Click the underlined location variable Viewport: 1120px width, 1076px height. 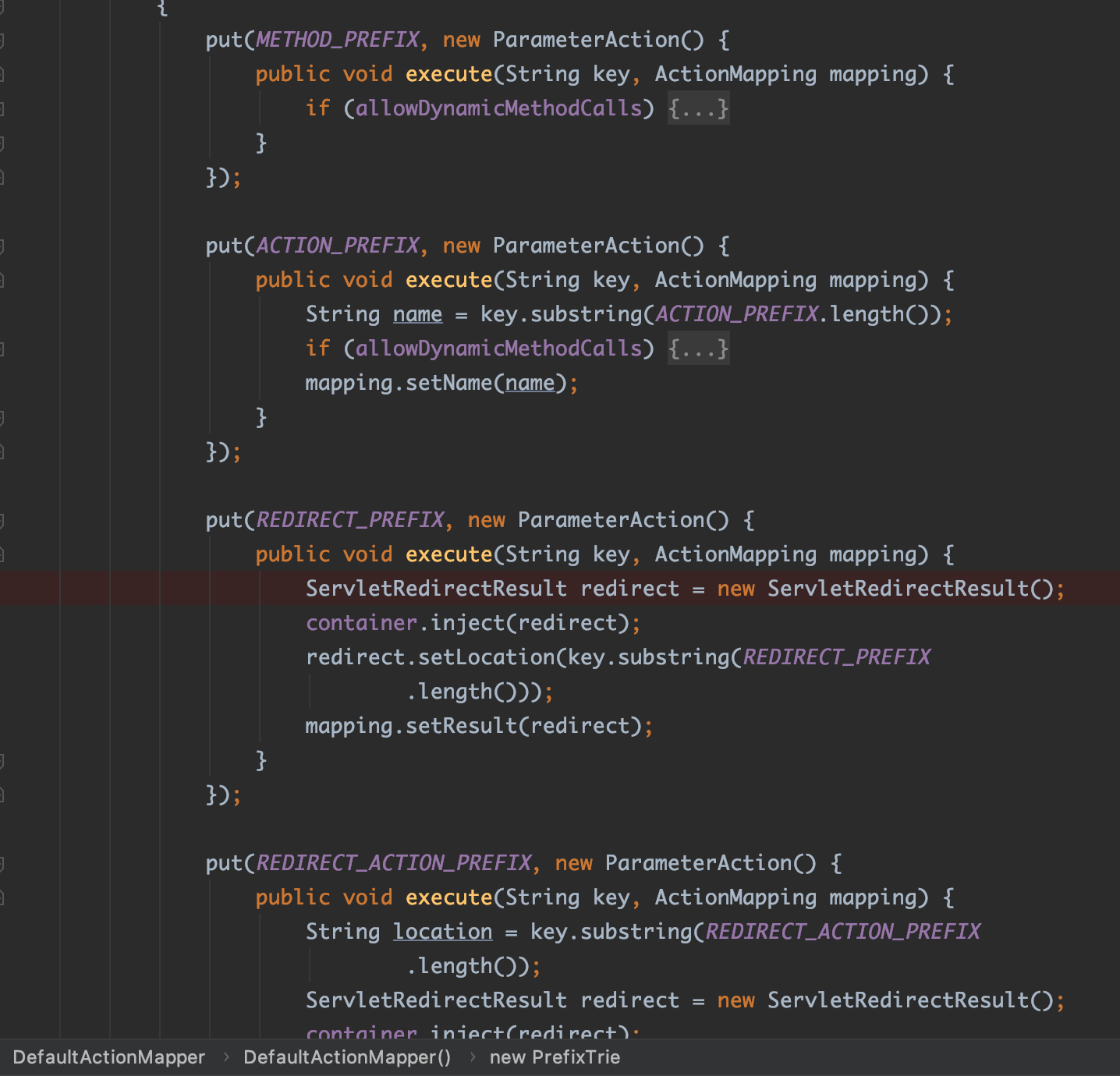click(x=442, y=932)
